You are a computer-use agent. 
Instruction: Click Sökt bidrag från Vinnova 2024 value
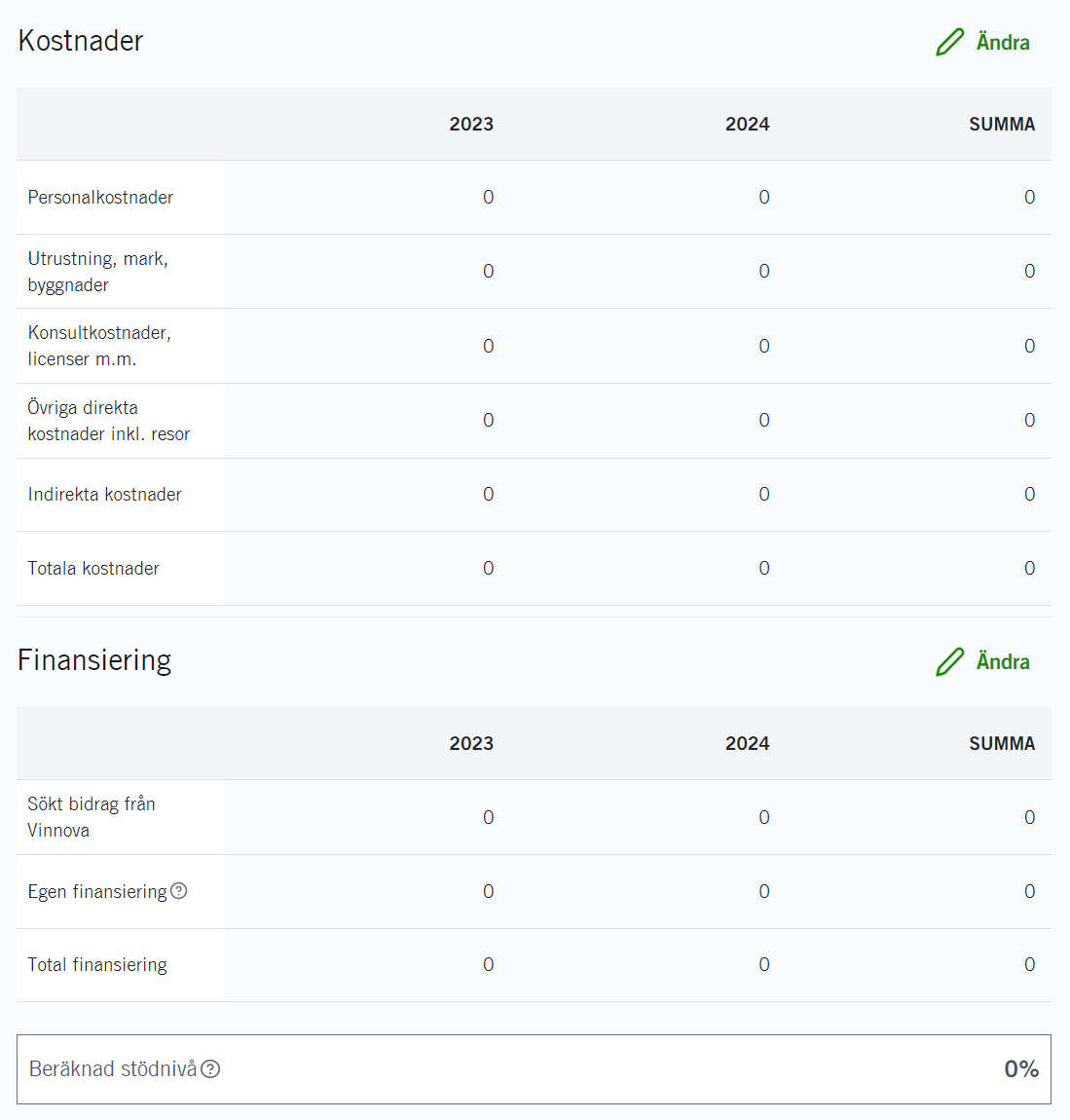[x=764, y=818]
